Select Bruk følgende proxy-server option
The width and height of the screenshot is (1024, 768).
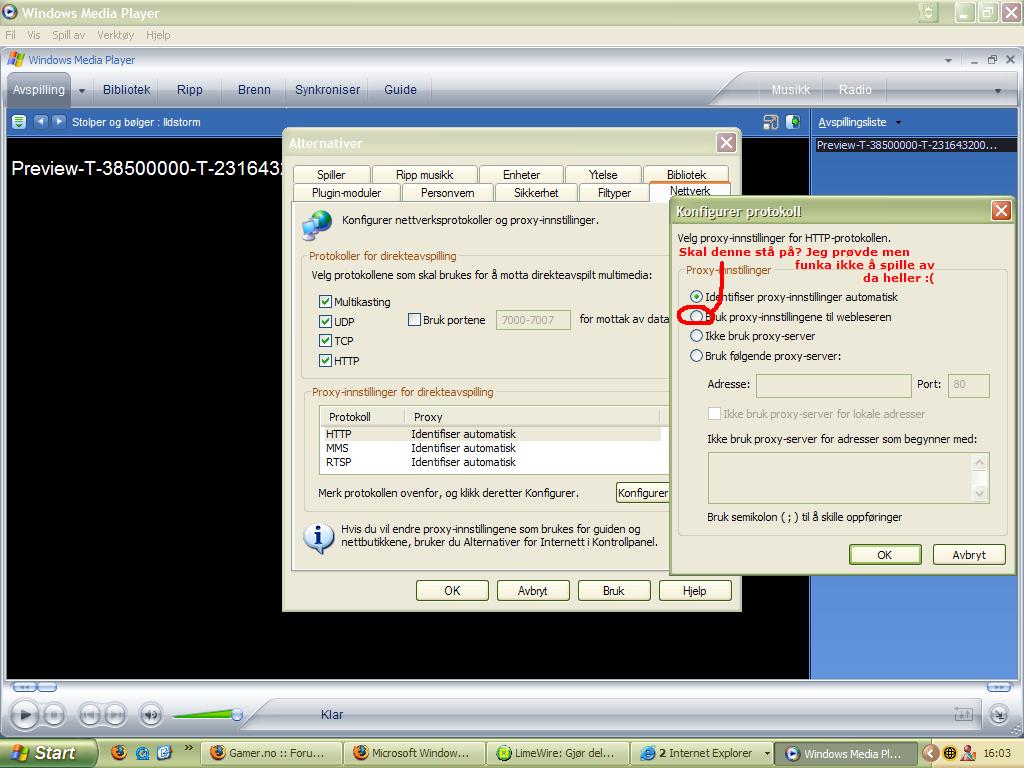click(696, 355)
